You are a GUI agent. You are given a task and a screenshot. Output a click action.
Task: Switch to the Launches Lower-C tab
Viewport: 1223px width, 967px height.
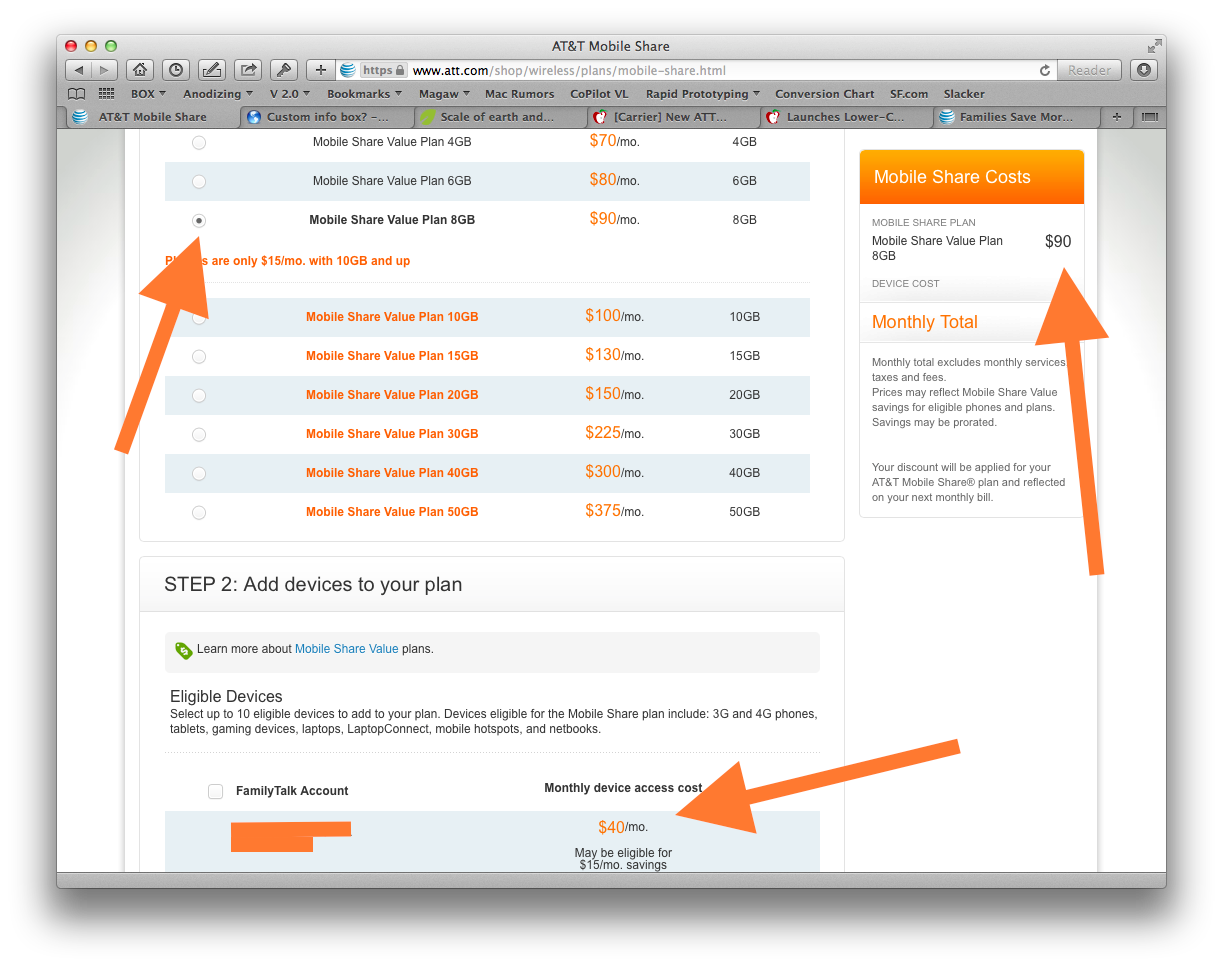pos(846,117)
